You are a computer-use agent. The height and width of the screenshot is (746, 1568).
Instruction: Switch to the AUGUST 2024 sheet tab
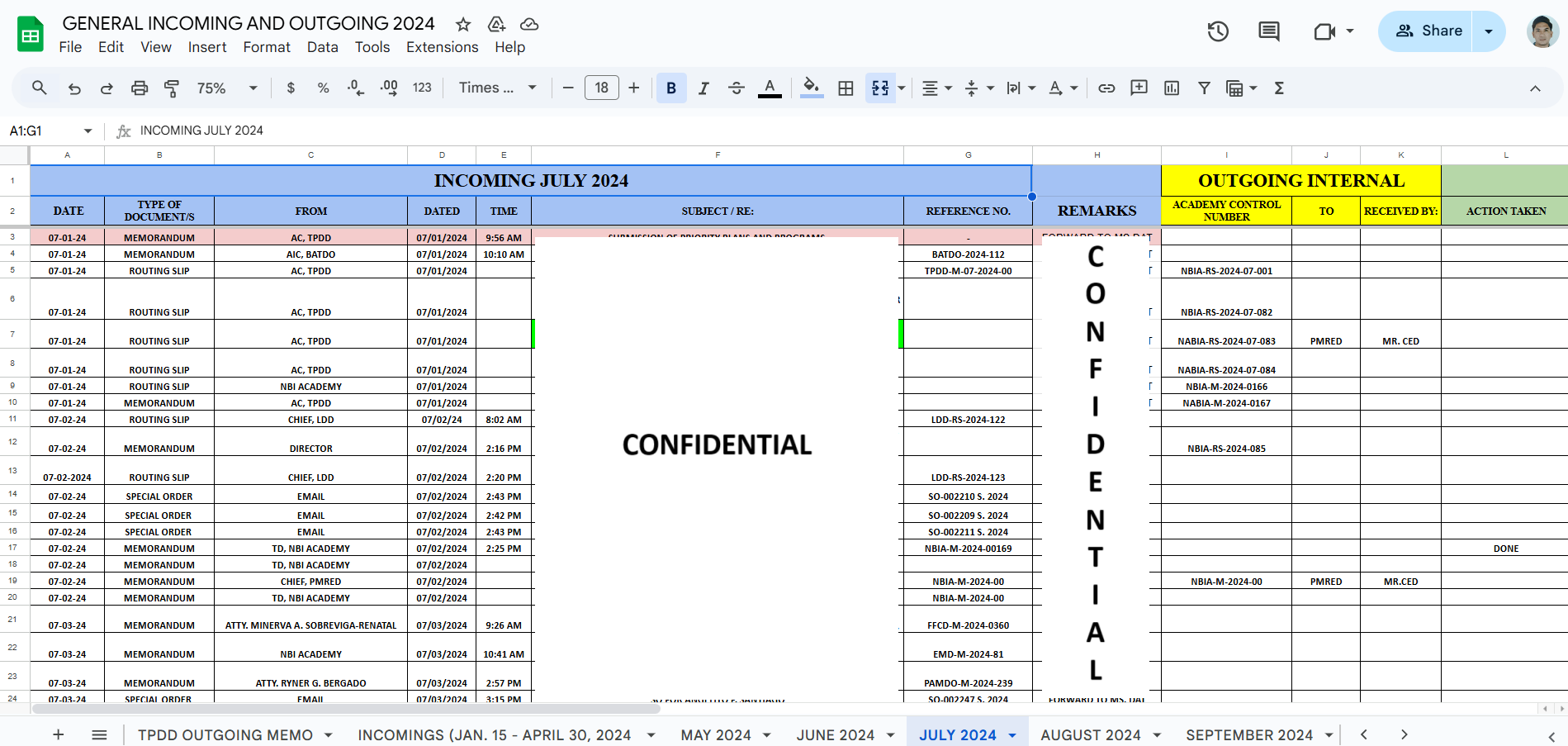[1090, 734]
